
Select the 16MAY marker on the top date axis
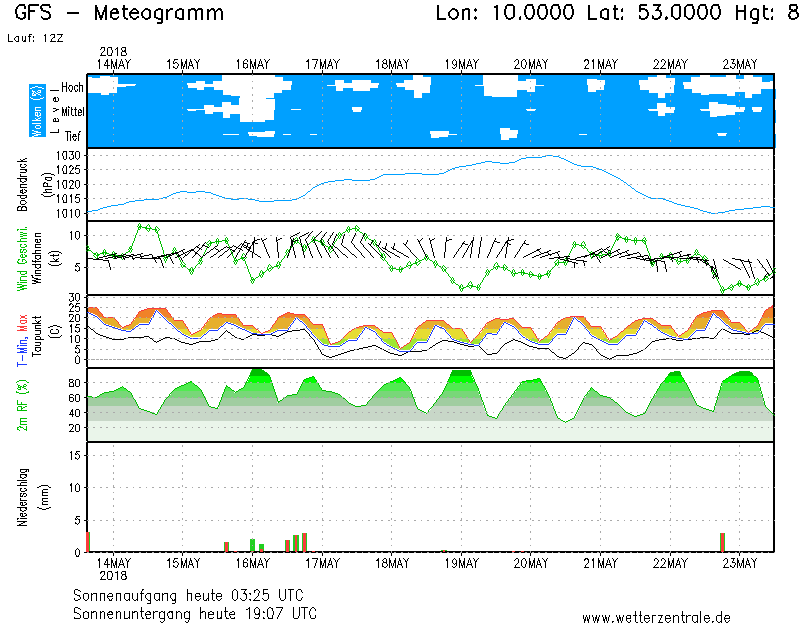253,64
